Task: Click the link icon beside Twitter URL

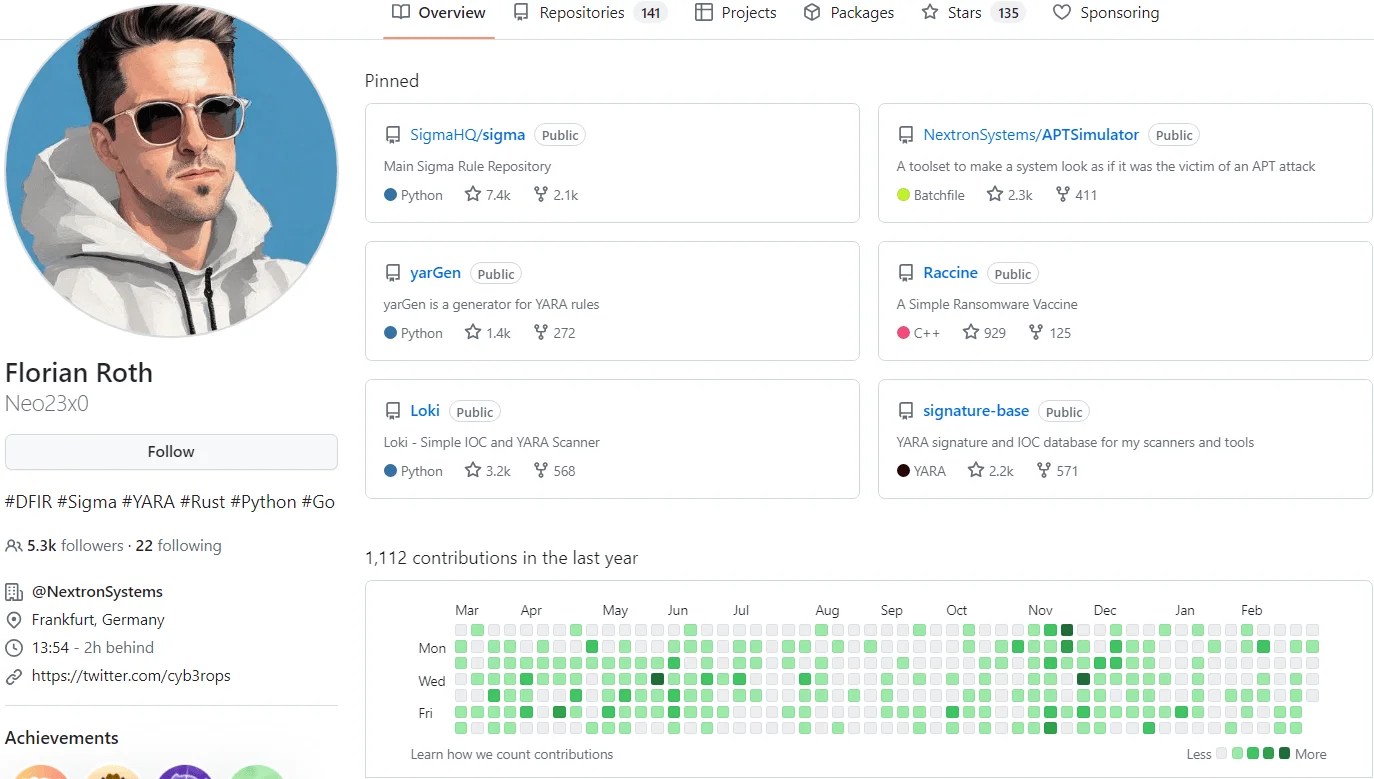Action: pyautogui.click(x=14, y=676)
